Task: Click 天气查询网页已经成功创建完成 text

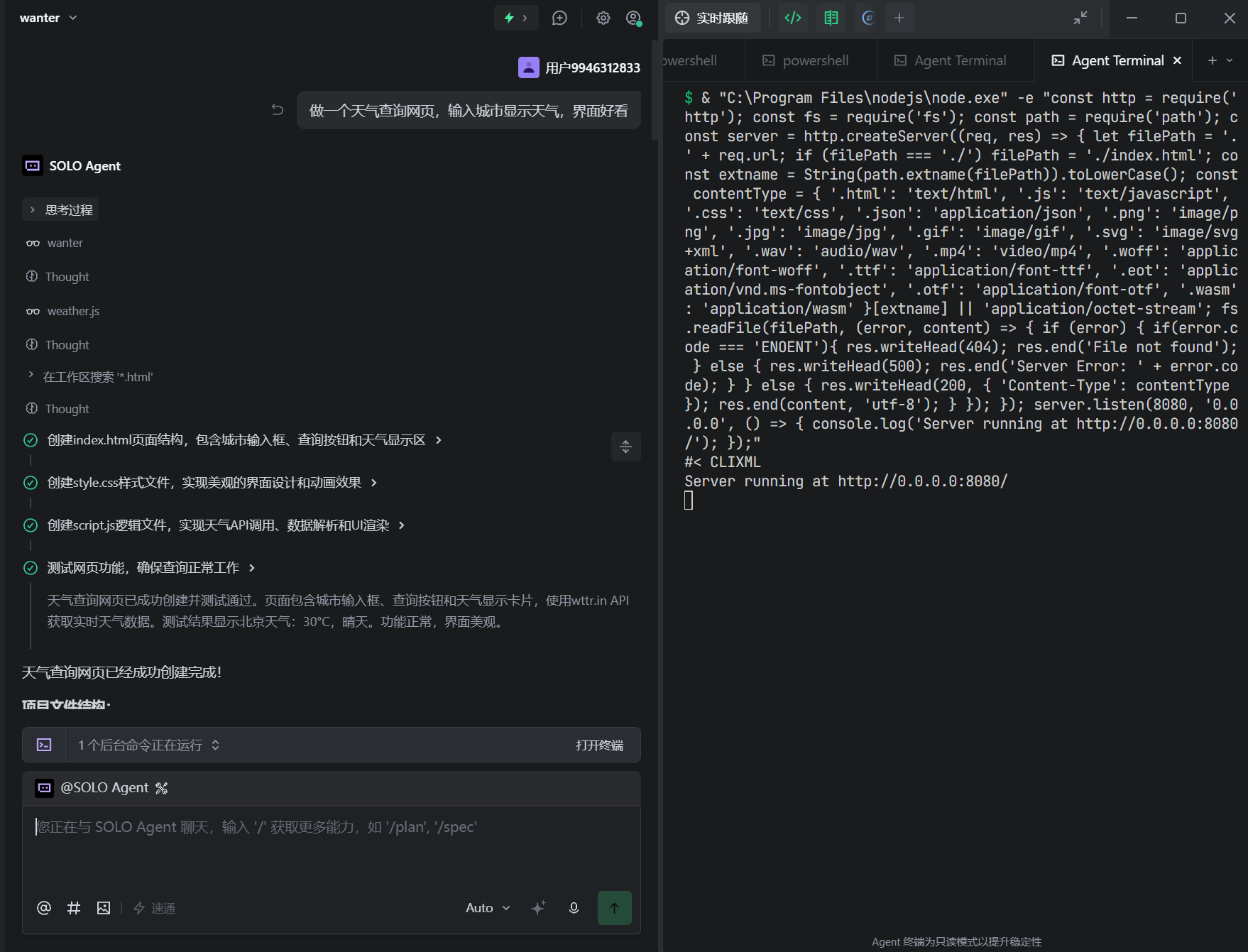Action: [x=121, y=672]
